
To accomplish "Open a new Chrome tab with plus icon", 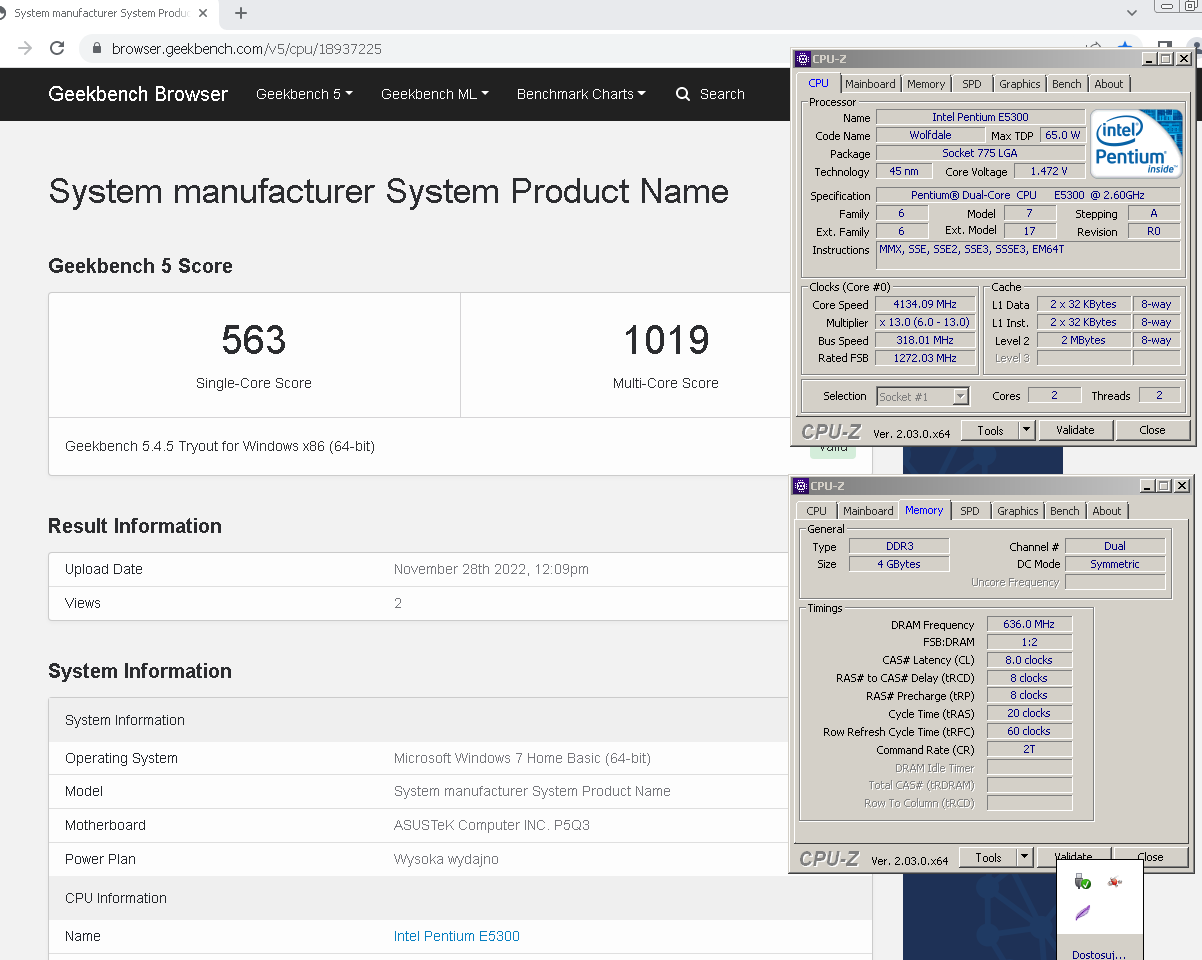I will [240, 13].
